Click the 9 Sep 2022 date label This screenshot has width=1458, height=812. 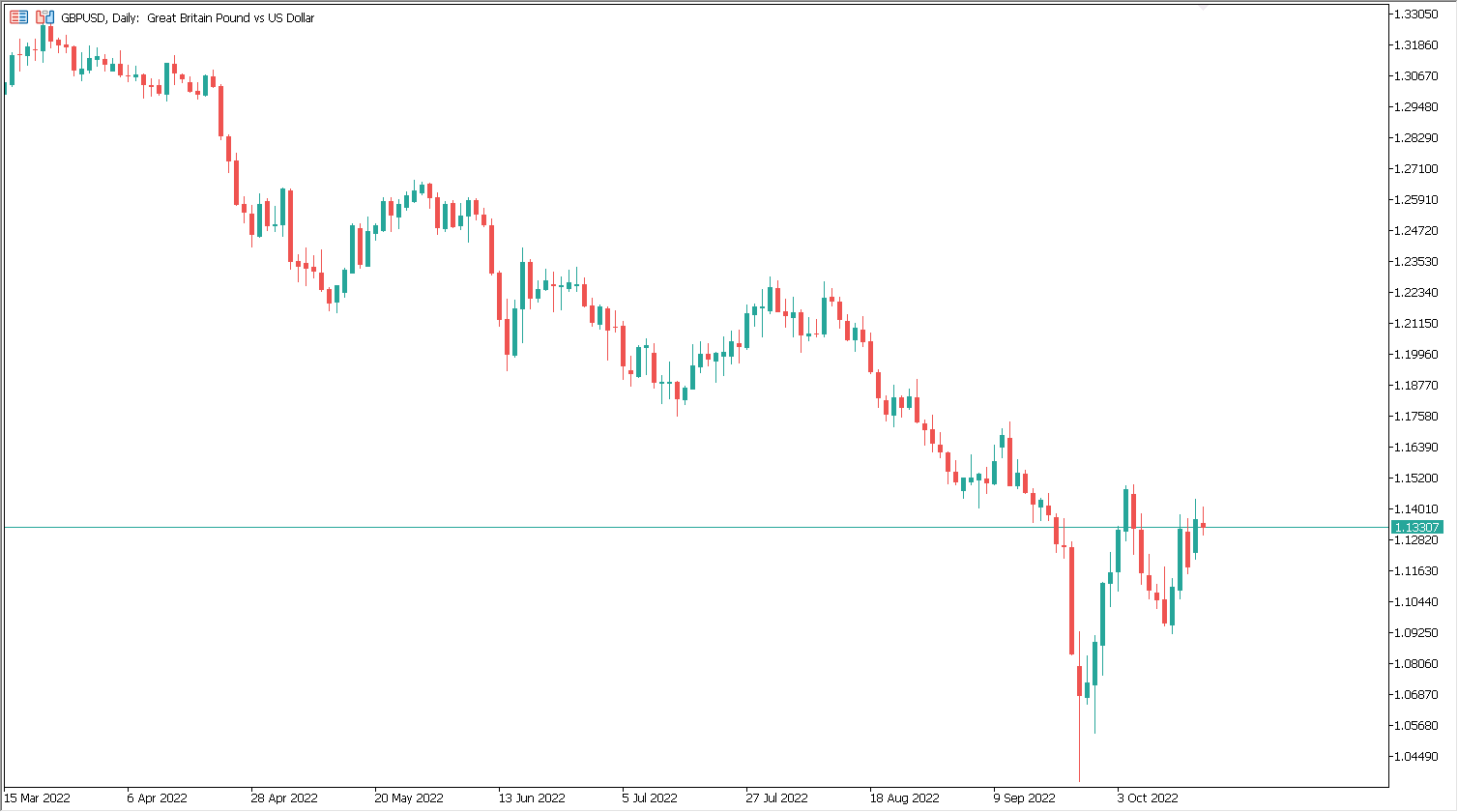1025,798
